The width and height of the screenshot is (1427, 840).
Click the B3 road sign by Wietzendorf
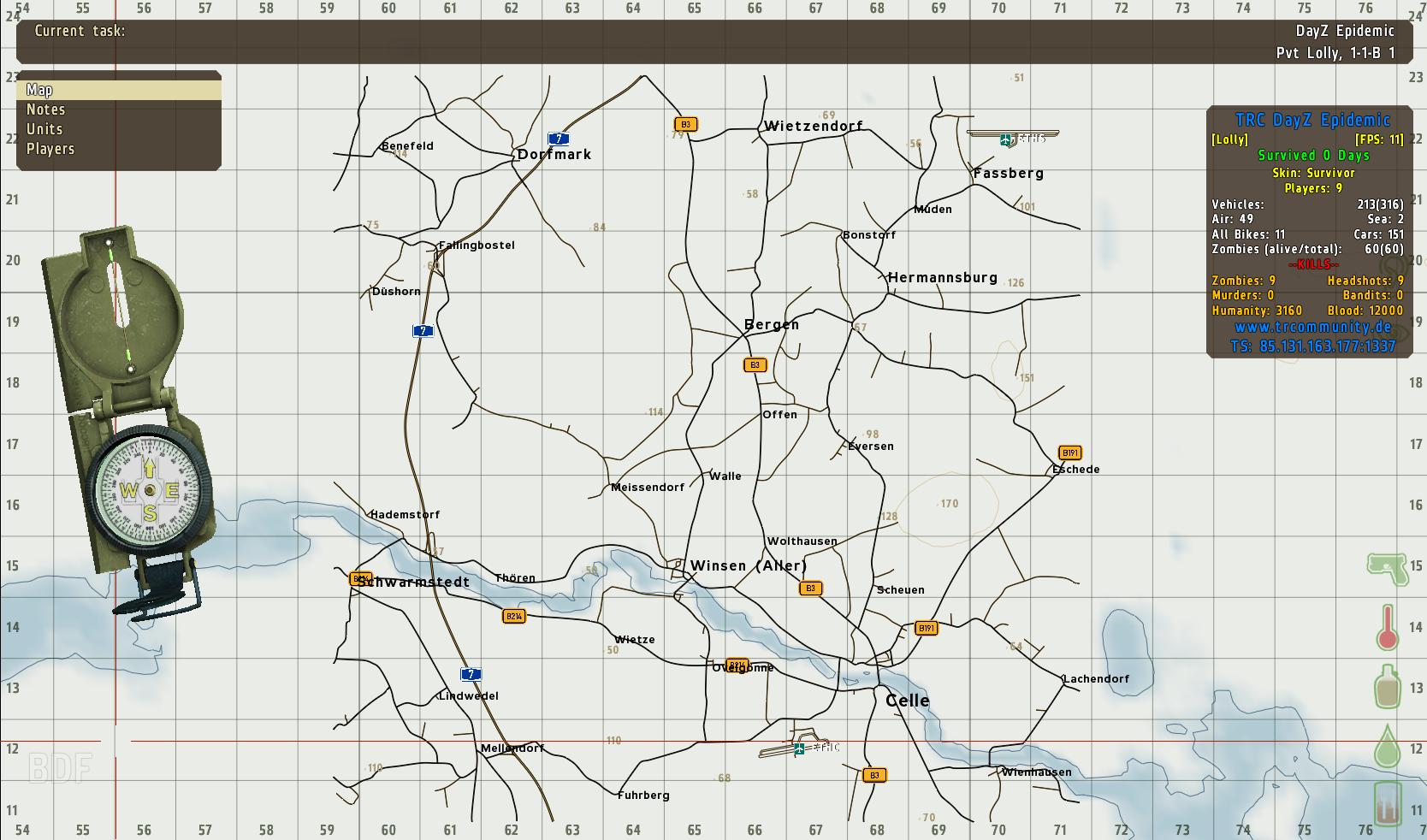point(685,125)
